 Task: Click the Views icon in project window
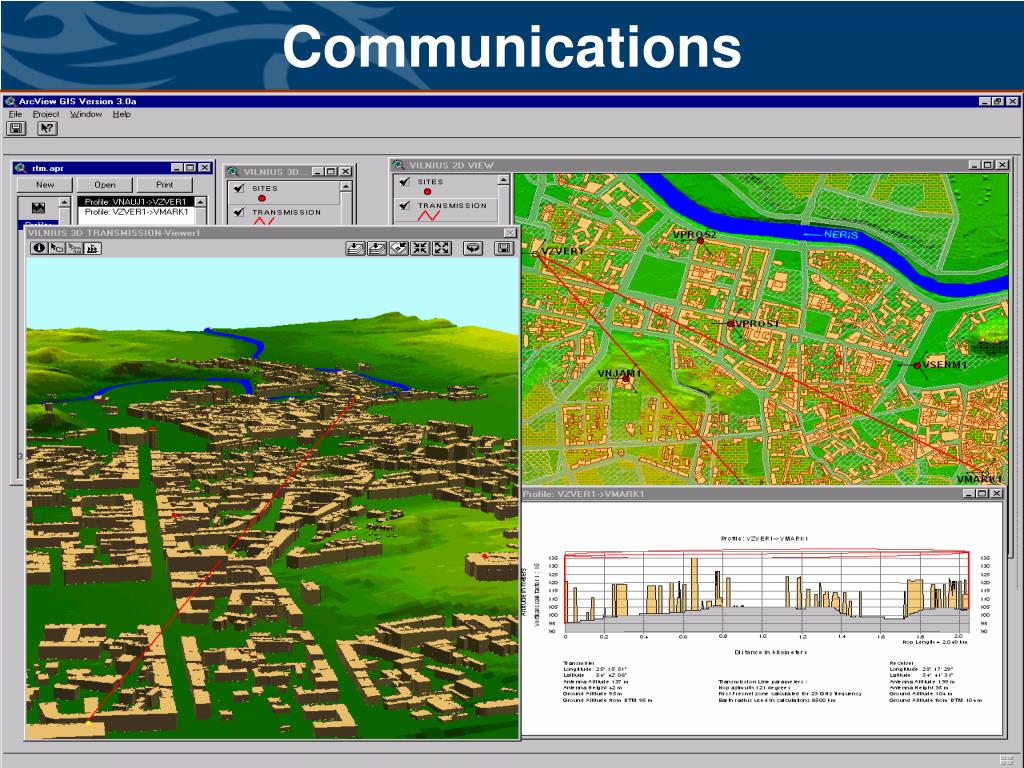click(39, 208)
